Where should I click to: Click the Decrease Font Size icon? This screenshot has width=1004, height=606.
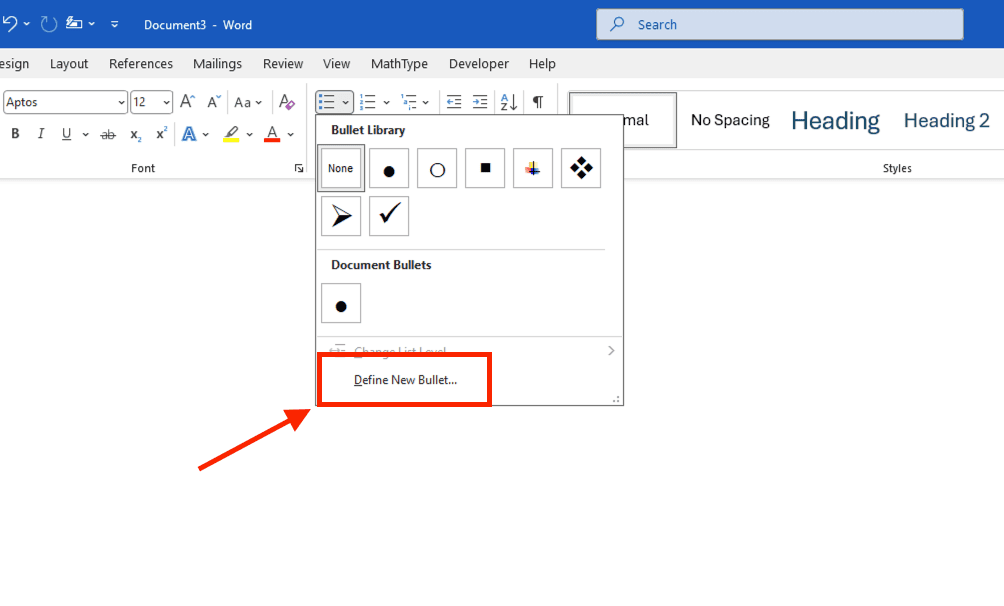coord(214,101)
